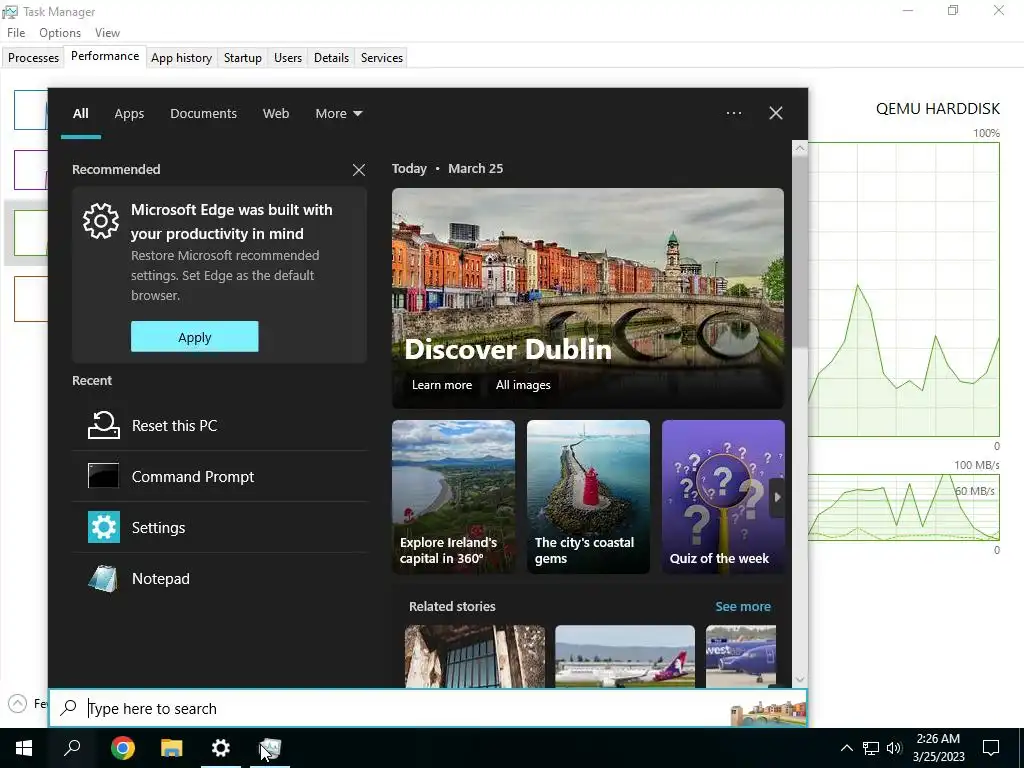The width and height of the screenshot is (1024, 768).
Task: Open File Explorer from taskbar
Action: coord(172,748)
